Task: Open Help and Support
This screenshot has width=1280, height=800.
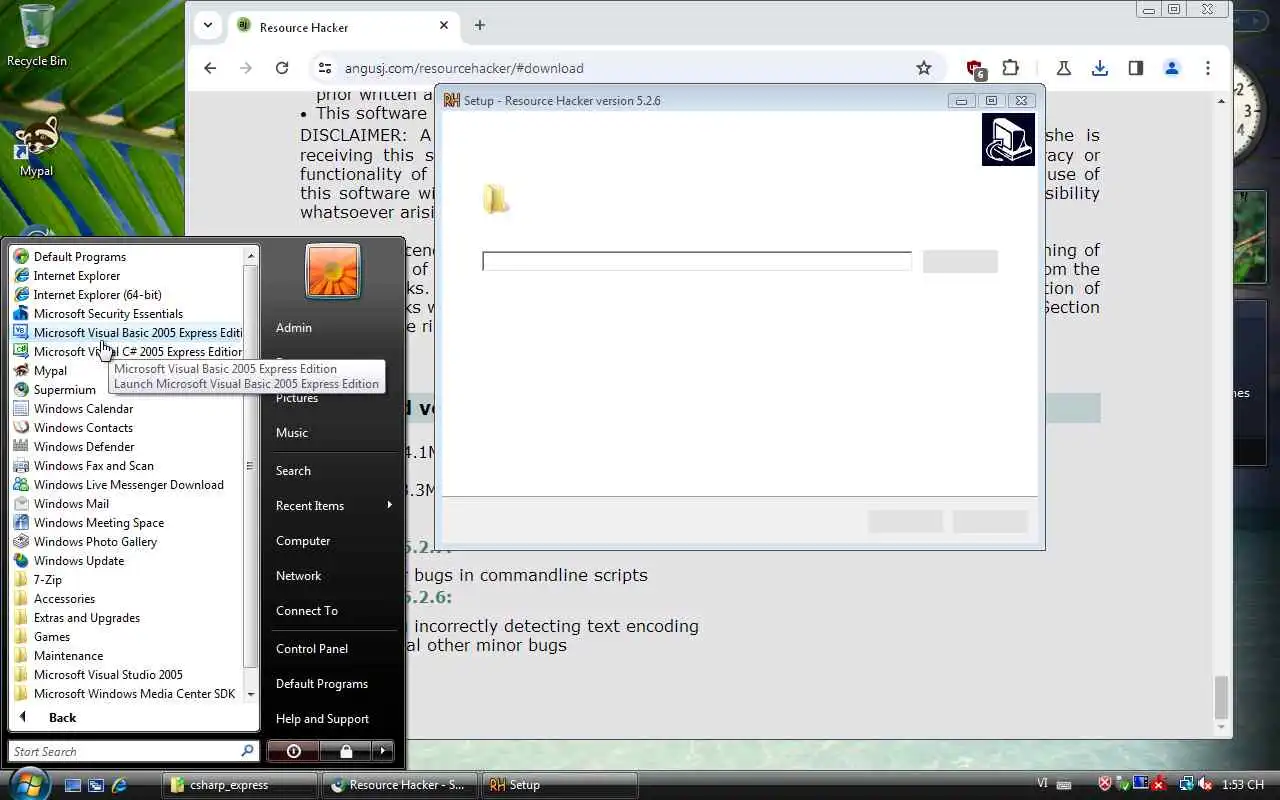Action: point(322,719)
